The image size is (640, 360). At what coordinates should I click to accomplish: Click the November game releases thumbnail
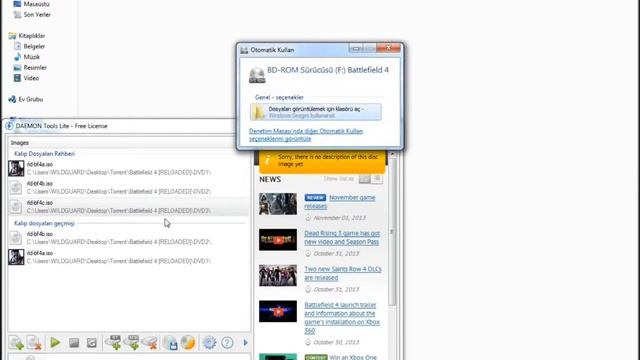[x=278, y=204]
